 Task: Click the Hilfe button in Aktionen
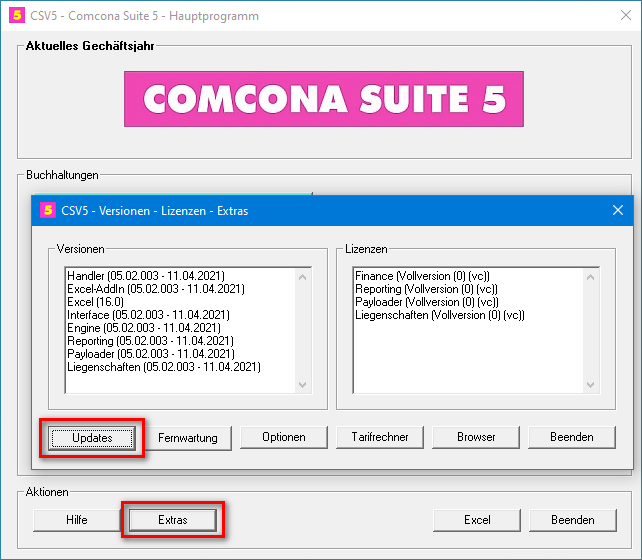[x=77, y=520]
